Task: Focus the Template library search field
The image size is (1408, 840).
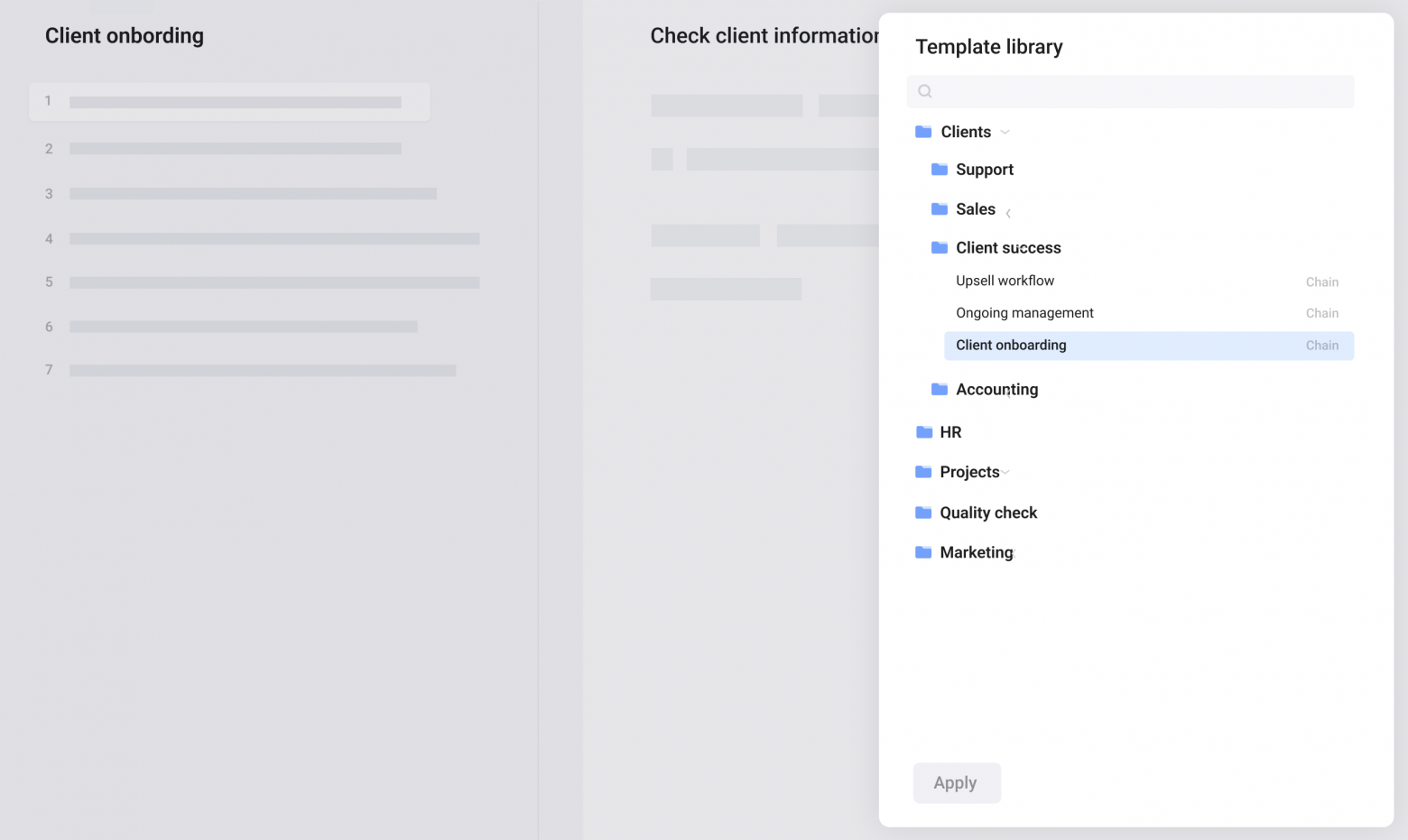Action: [1130, 91]
